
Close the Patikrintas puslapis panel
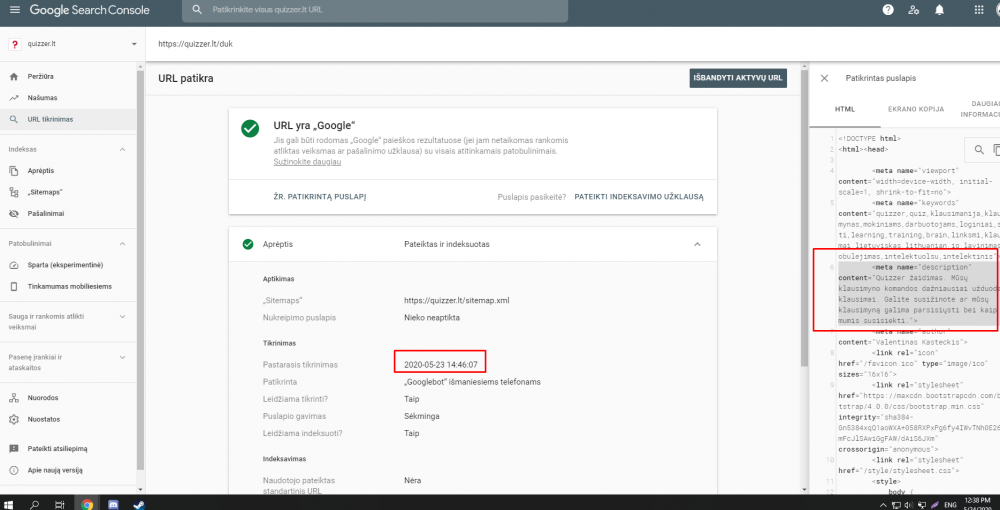(x=825, y=78)
